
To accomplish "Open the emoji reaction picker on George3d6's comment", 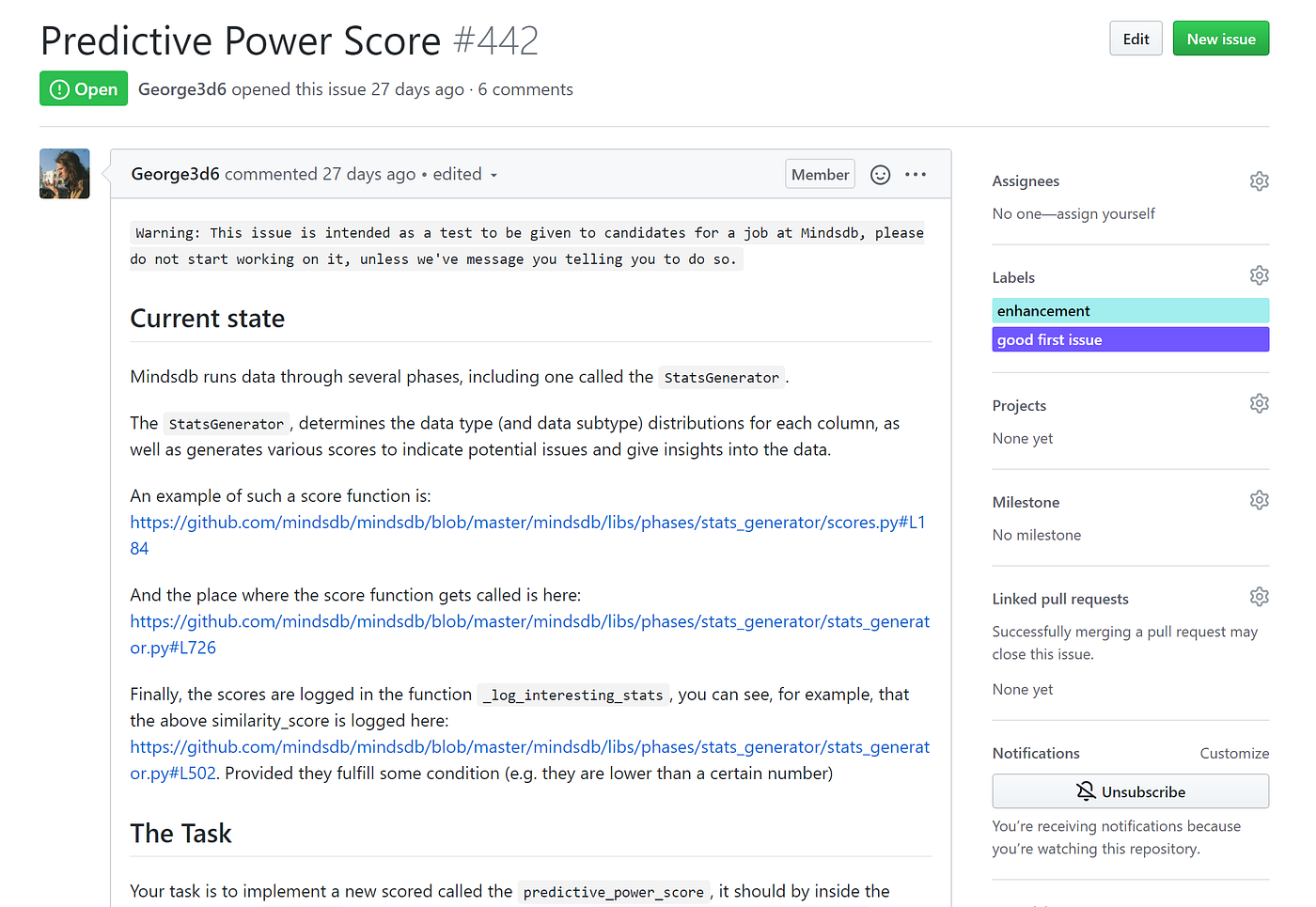I will tap(880, 174).
